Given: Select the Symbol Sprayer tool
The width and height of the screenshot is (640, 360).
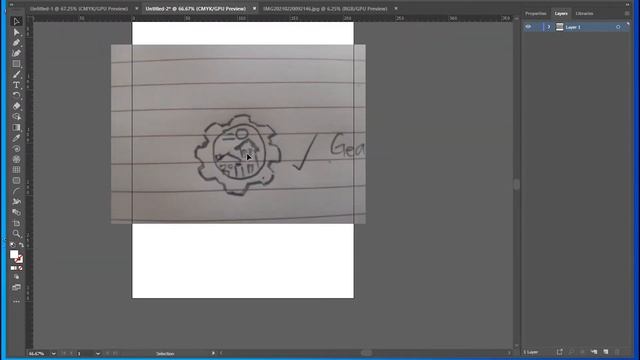Looking at the screenshot, I should pyautogui.click(x=16, y=159).
